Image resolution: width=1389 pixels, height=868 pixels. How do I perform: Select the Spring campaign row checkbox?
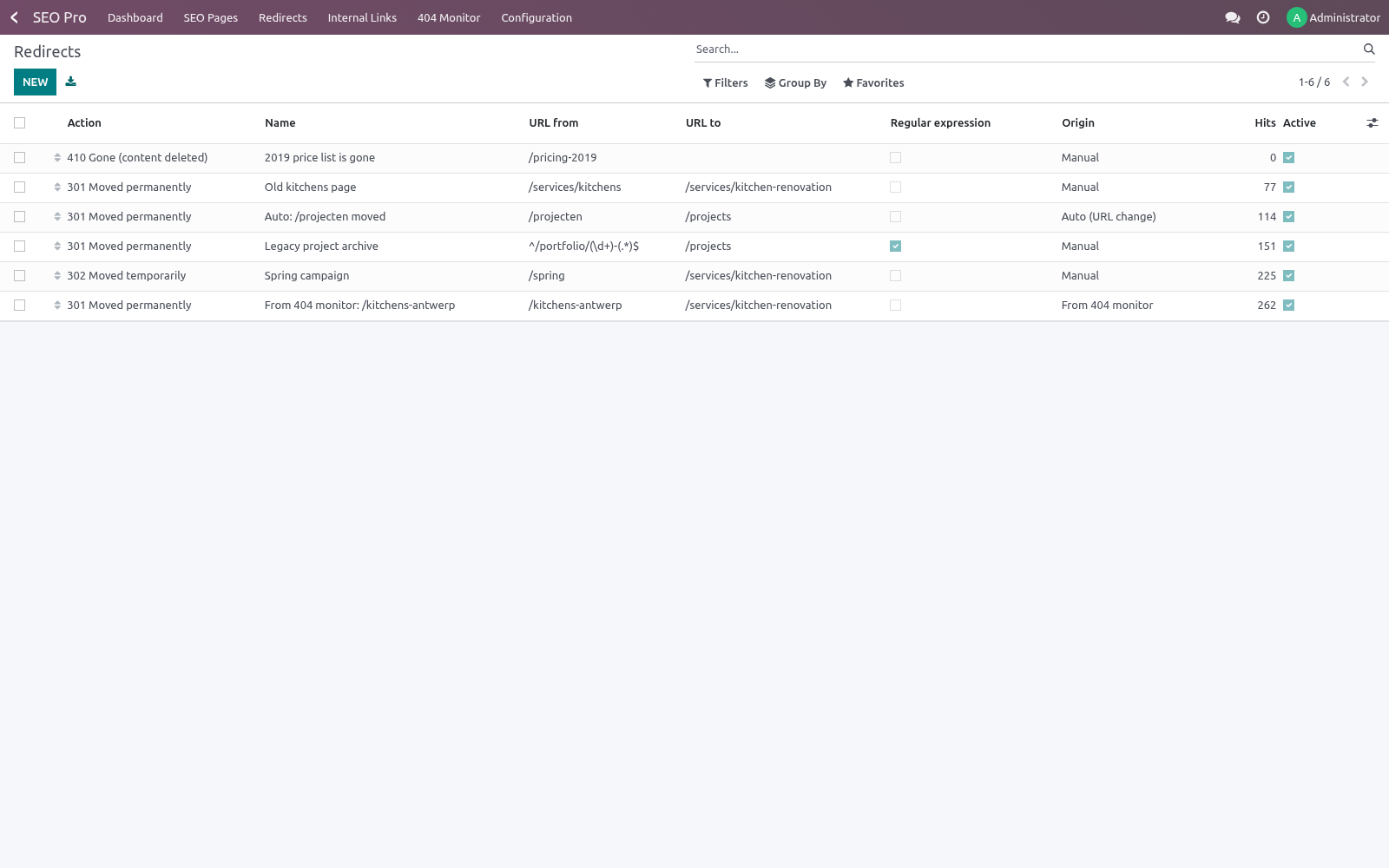19,276
